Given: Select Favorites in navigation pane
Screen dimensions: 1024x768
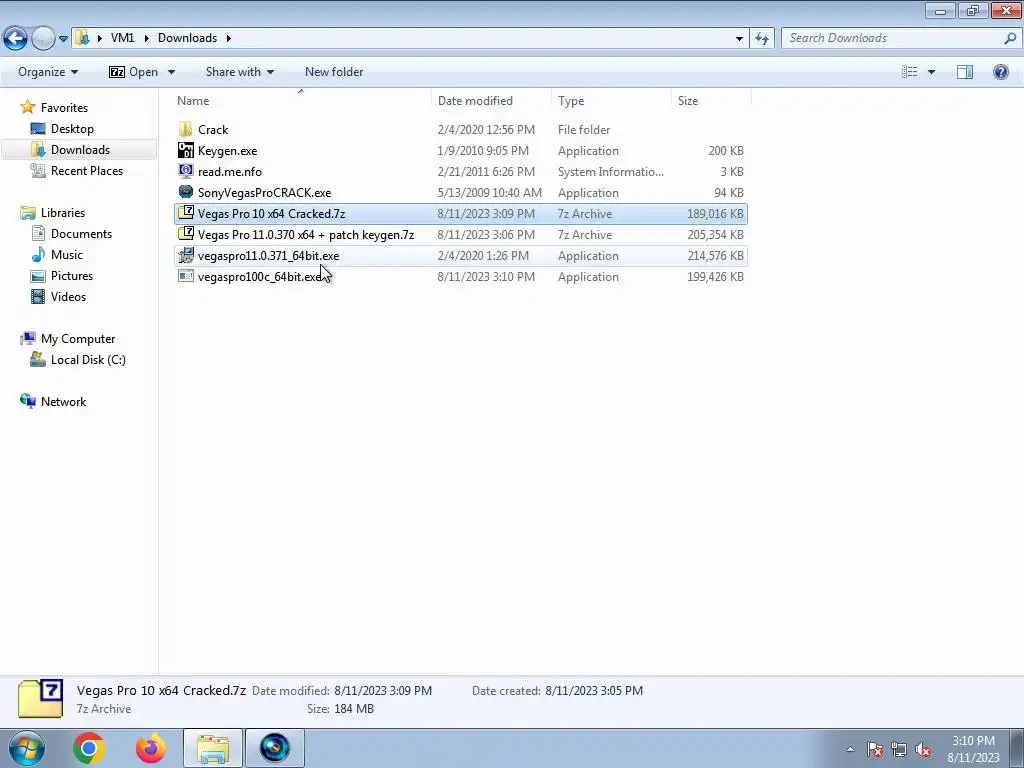Looking at the screenshot, I should tap(64, 108).
